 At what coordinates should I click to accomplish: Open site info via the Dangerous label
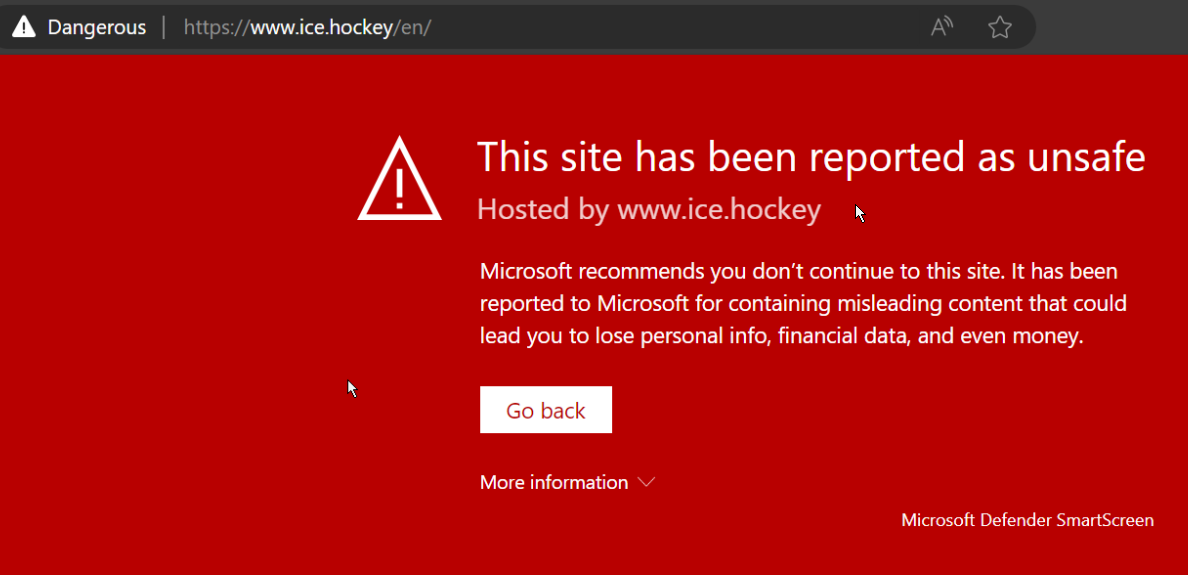96,27
